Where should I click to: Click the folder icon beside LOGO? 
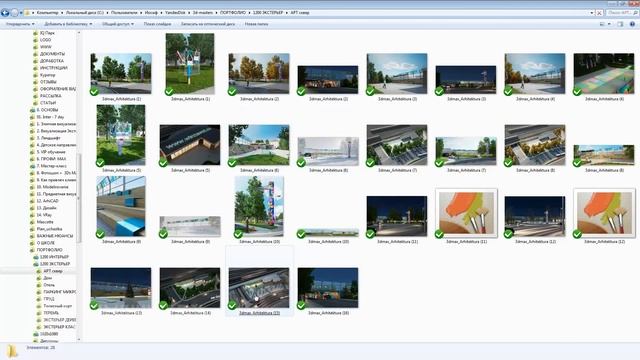pyautogui.click(x=36, y=40)
